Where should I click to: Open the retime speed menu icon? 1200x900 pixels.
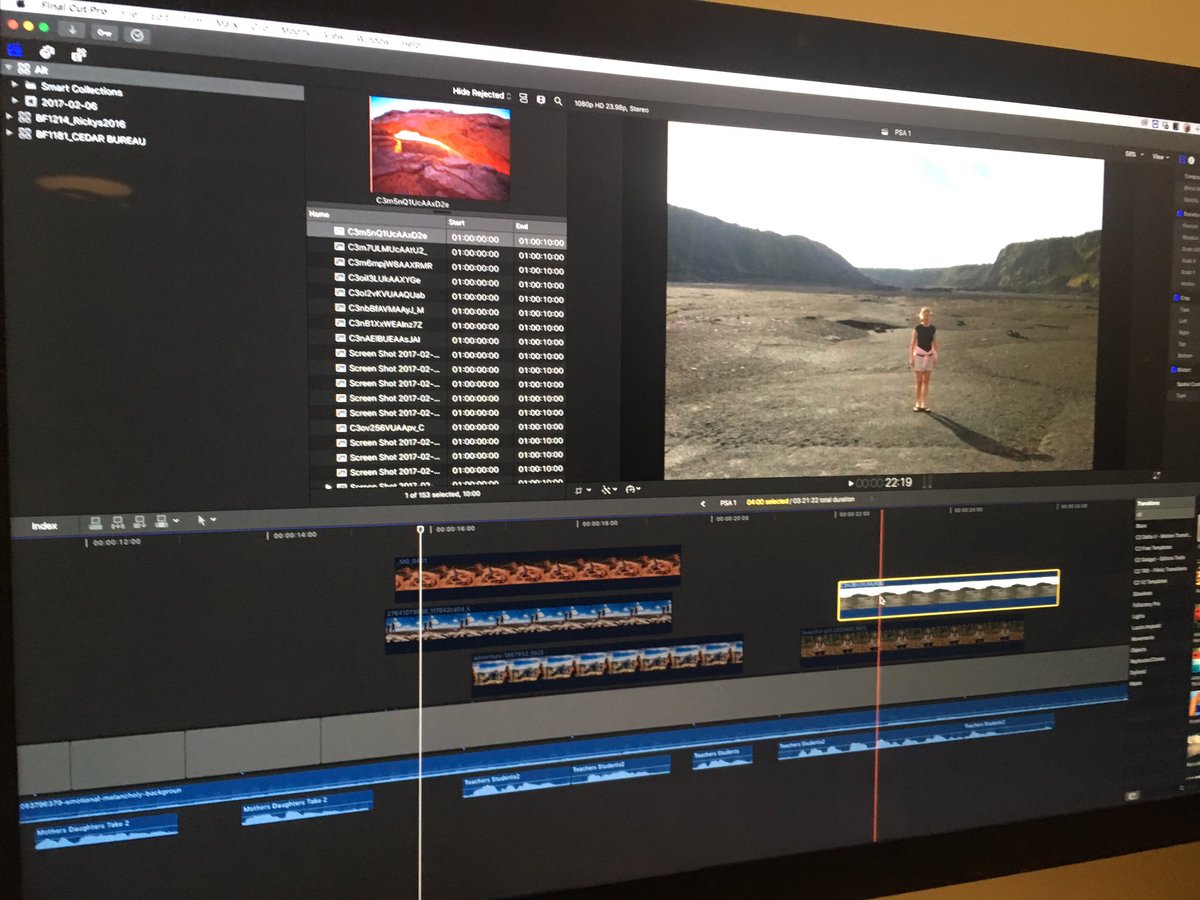tap(630, 489)
